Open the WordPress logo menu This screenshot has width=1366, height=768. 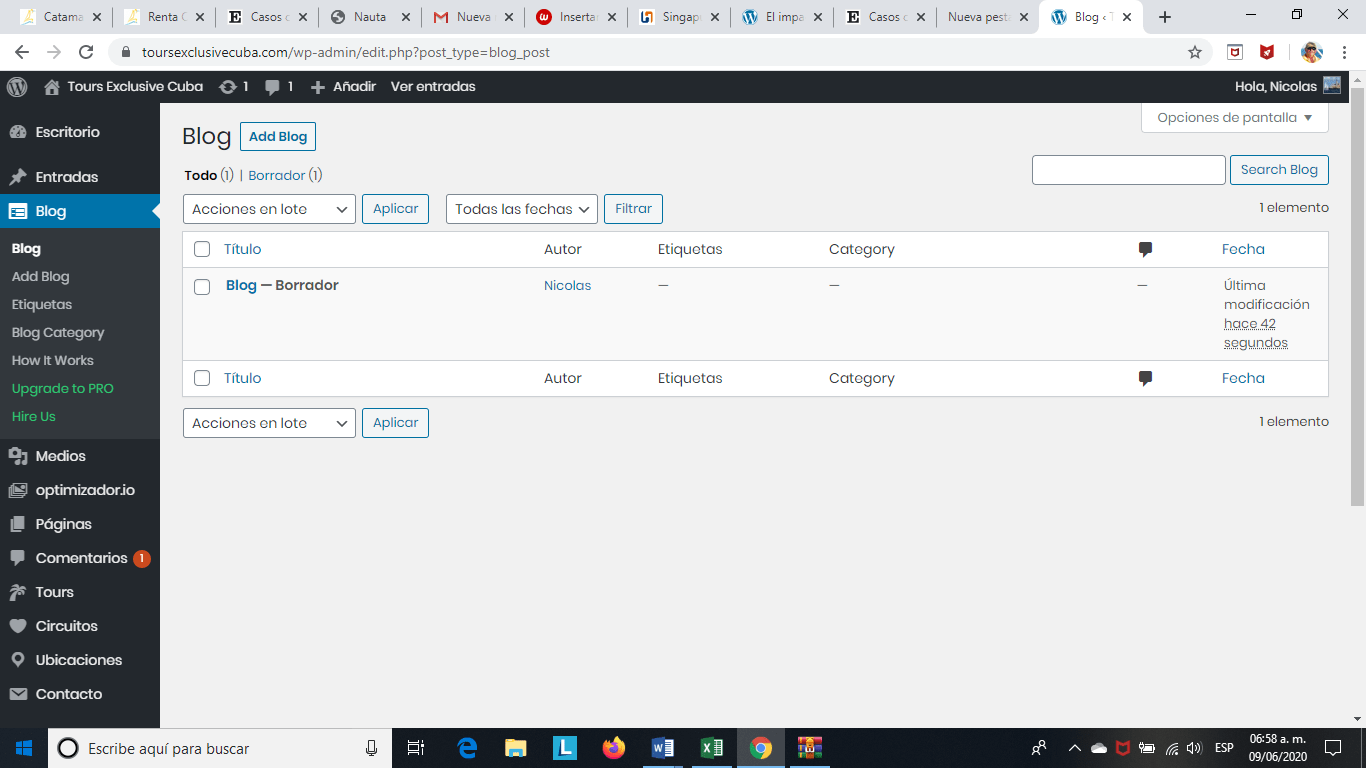coord(17,87)
